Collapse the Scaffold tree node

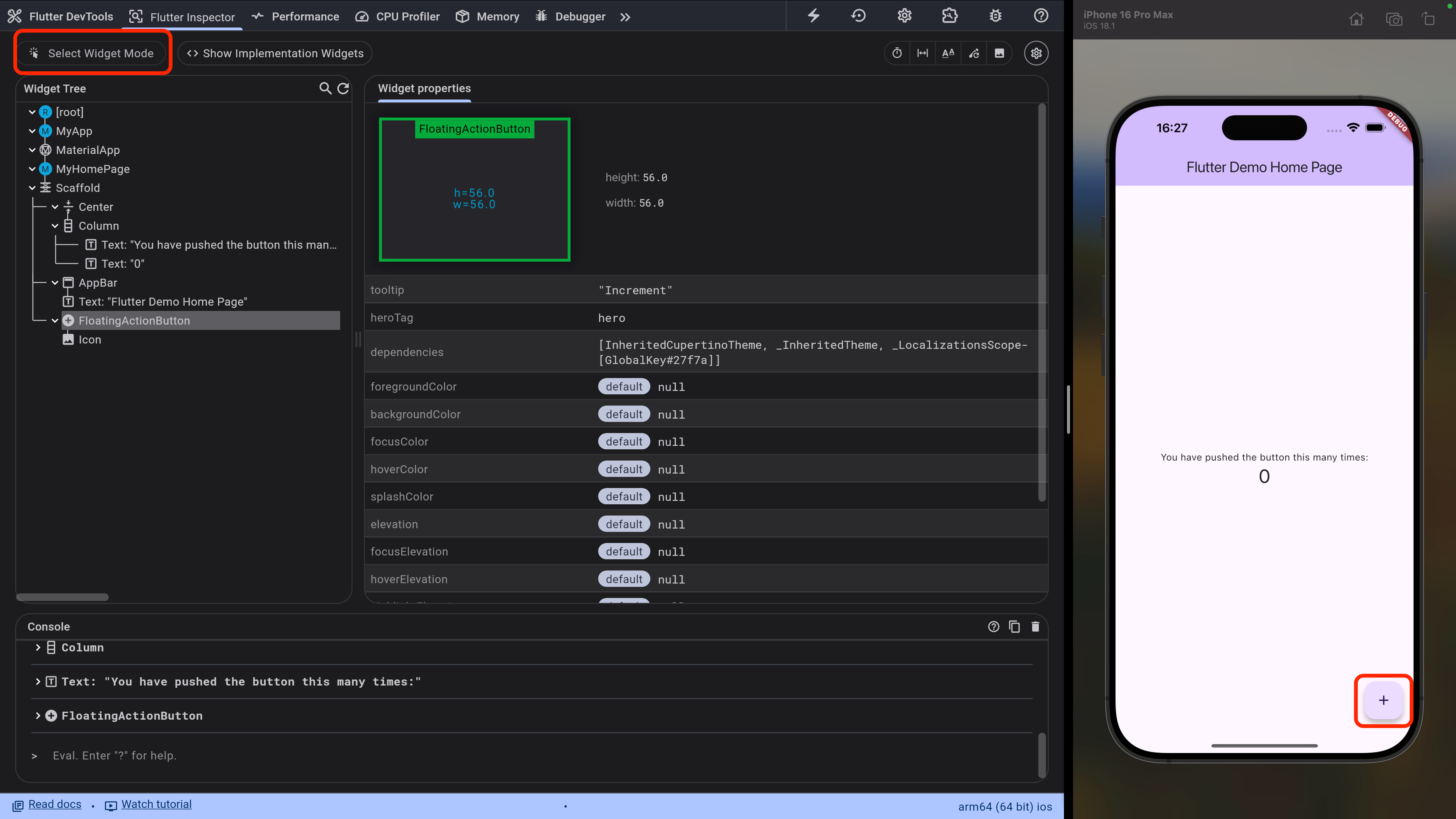[32, 188]
